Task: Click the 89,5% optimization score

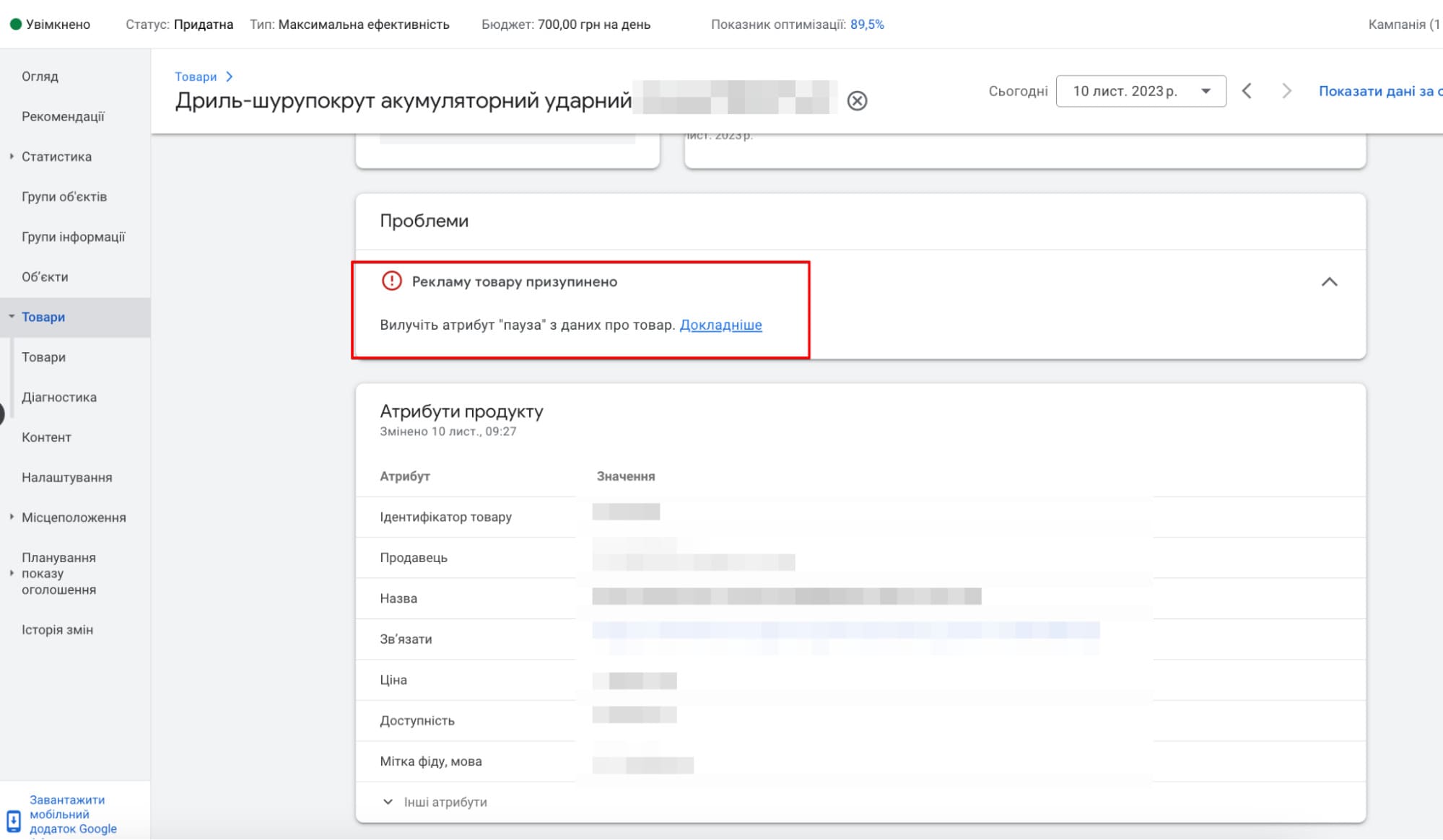Action: tap(867, 24)
